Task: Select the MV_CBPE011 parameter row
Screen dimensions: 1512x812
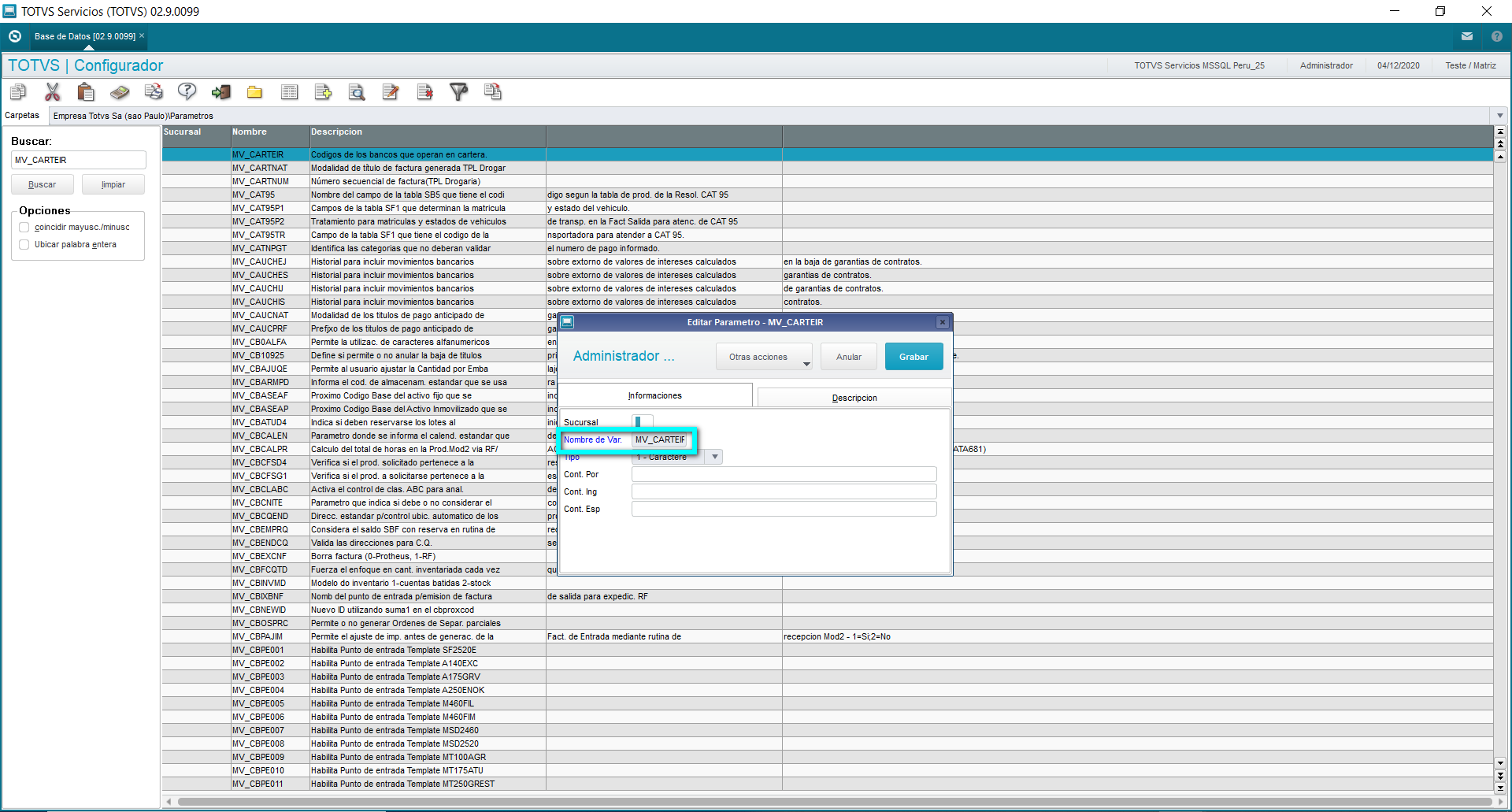Action: [x=827, y=784]
